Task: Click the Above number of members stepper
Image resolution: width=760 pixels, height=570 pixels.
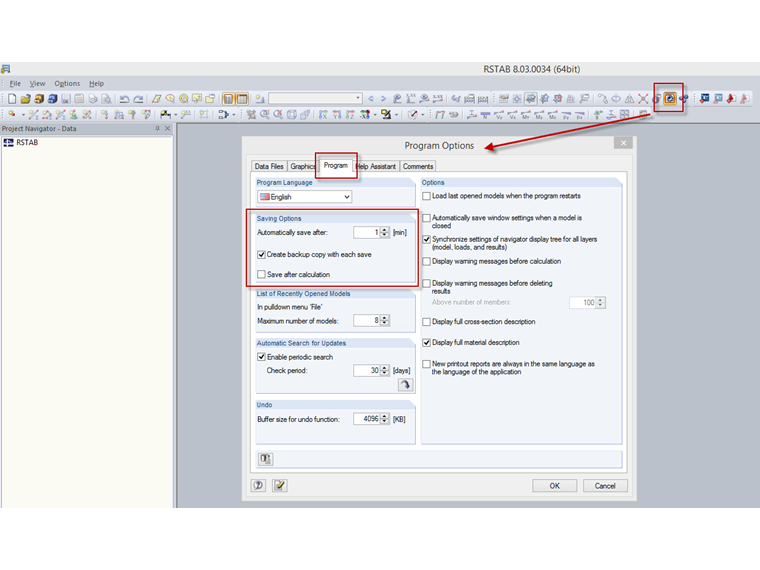Action: click(x=601, y=302)
